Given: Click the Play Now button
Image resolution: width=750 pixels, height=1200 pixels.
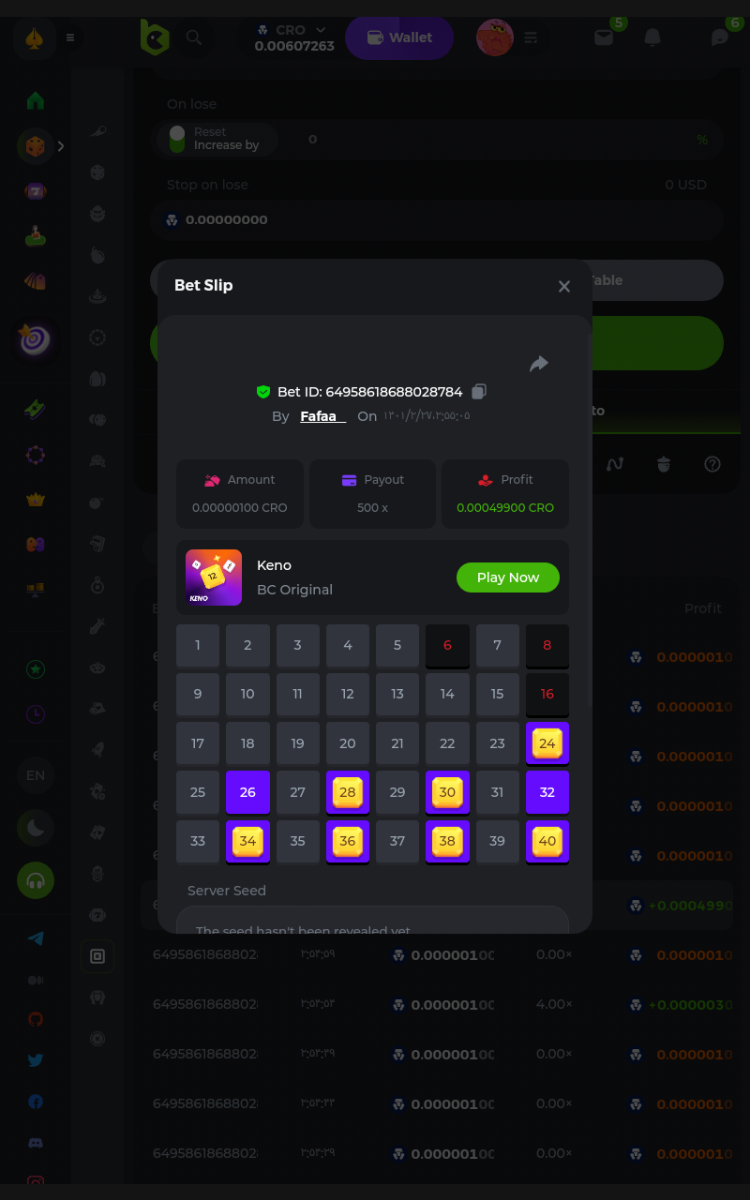Looking at the screenshot, I should [508, 577].
